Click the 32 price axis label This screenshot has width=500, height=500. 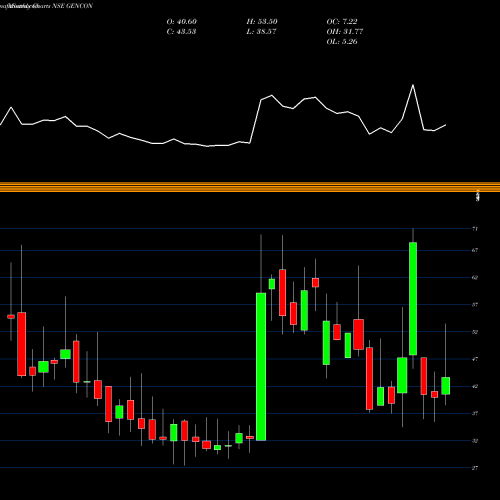click(475, 441)
